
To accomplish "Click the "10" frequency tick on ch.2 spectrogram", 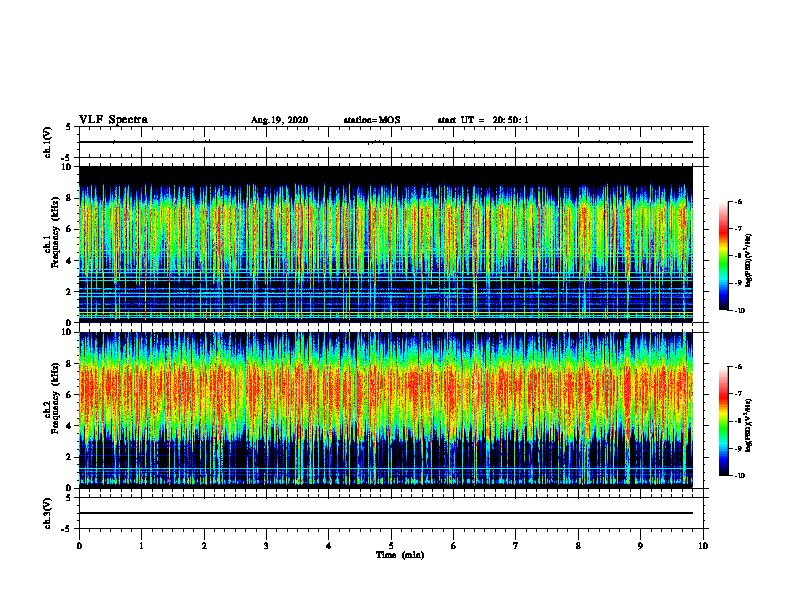I will pyautogui.click(x=66, y=332).
